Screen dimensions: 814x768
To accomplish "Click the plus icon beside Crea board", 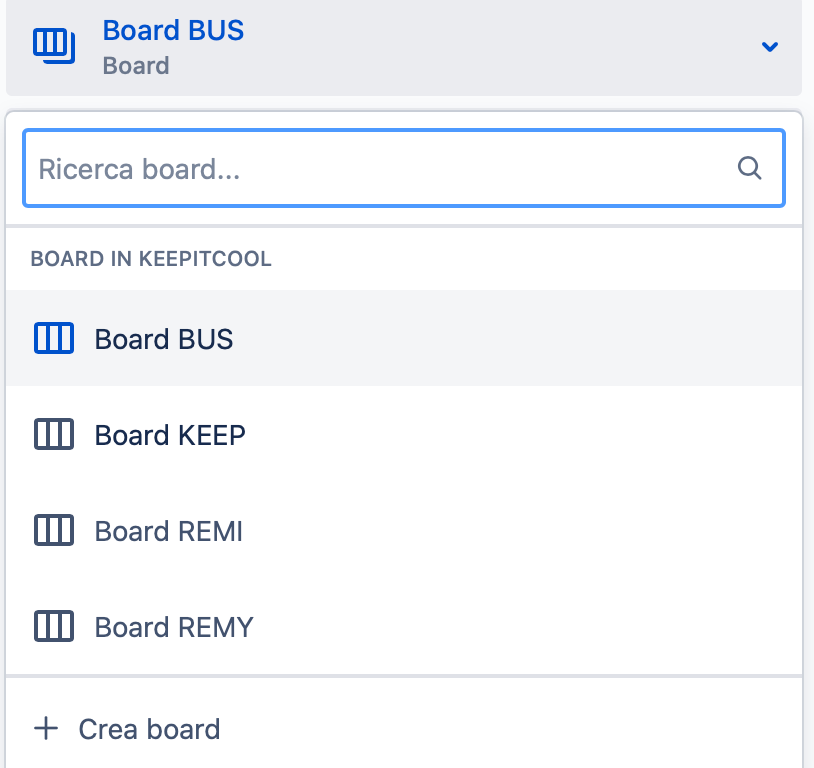I will point(46,728).
